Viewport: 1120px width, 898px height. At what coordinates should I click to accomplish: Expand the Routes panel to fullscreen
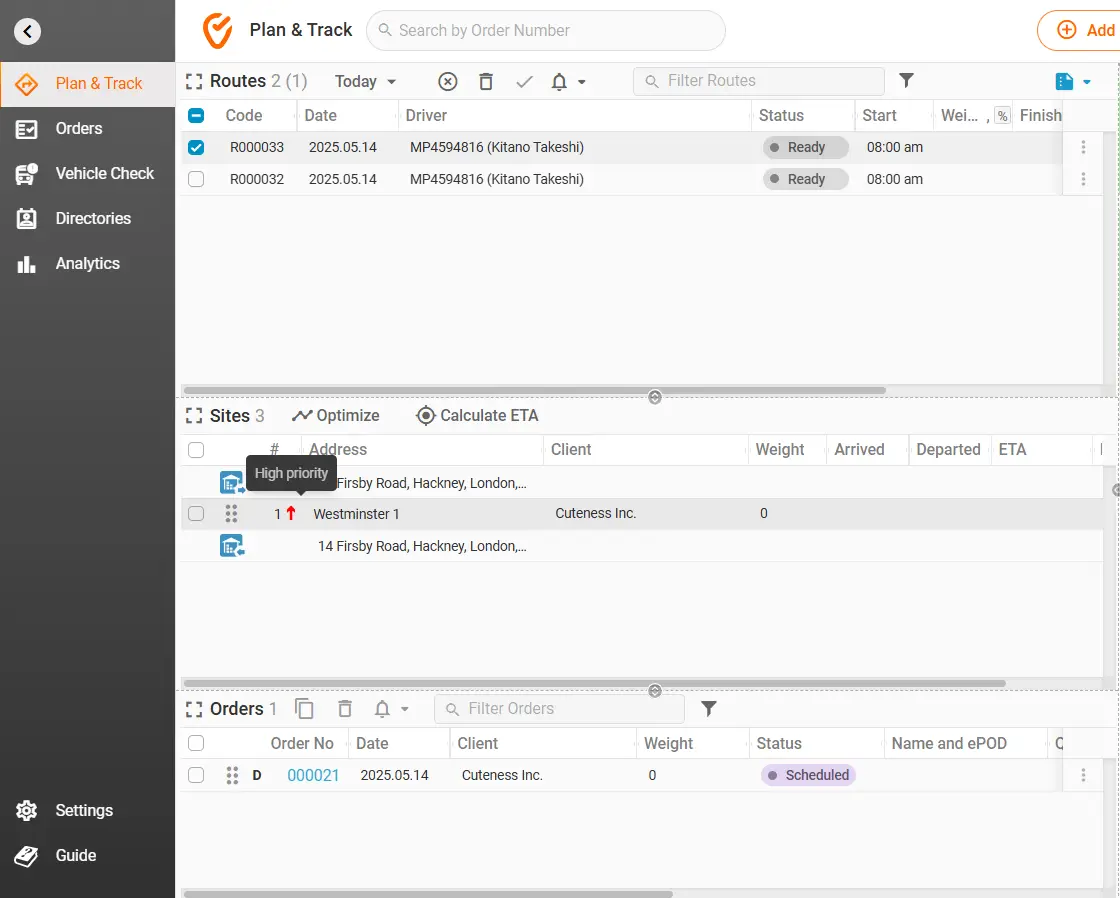click(x=195, y=82)
